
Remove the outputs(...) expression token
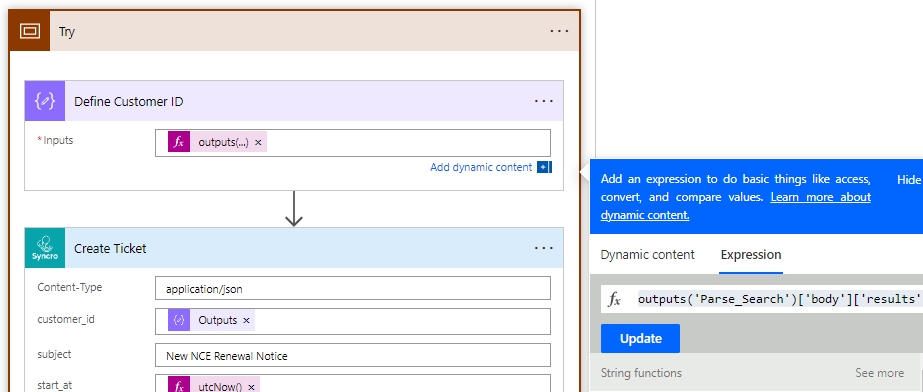click(x=258, y=142)
